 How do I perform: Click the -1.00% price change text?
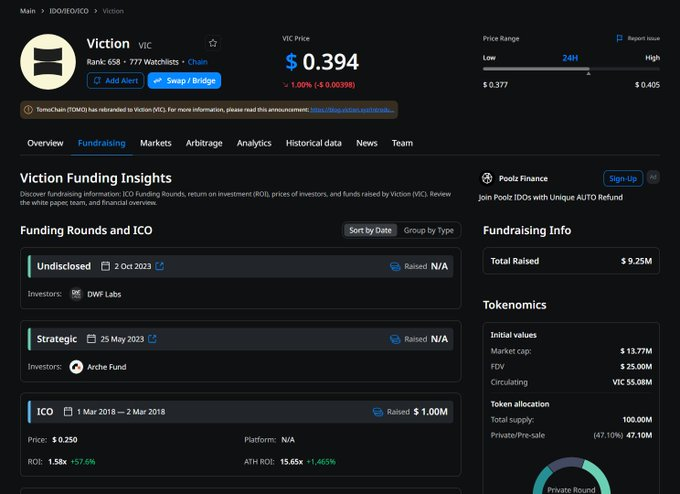tap(323, 85)
